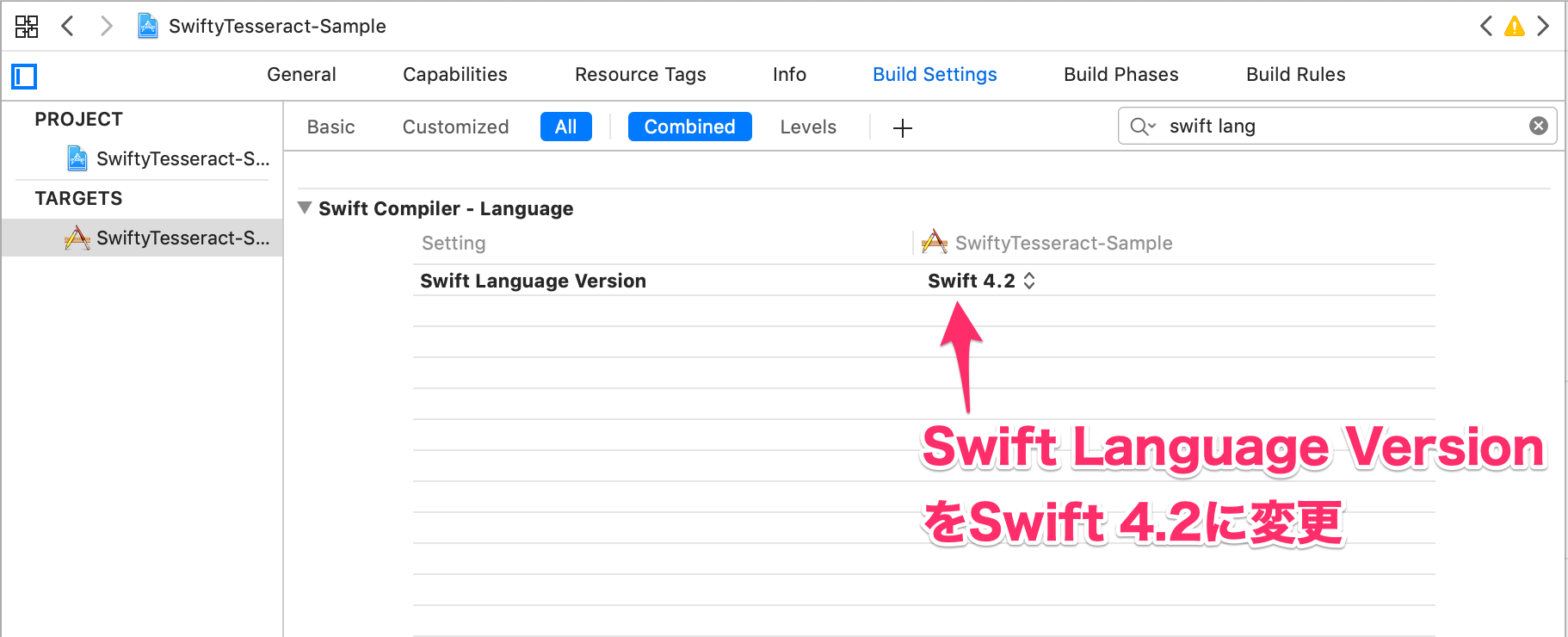Image resolution: width=1568 pixels, height=637 pixels.
Task: Show All build settings
Action: (x=565, y=127)
